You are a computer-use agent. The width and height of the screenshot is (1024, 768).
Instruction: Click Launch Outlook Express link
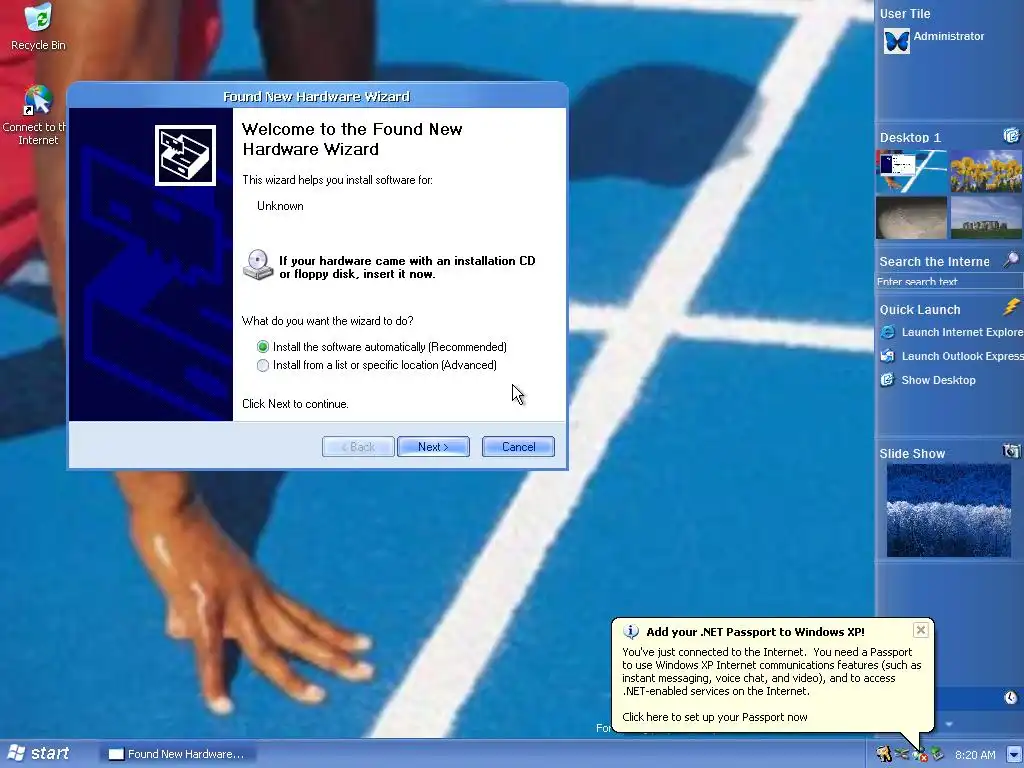(x=963, y=356)
